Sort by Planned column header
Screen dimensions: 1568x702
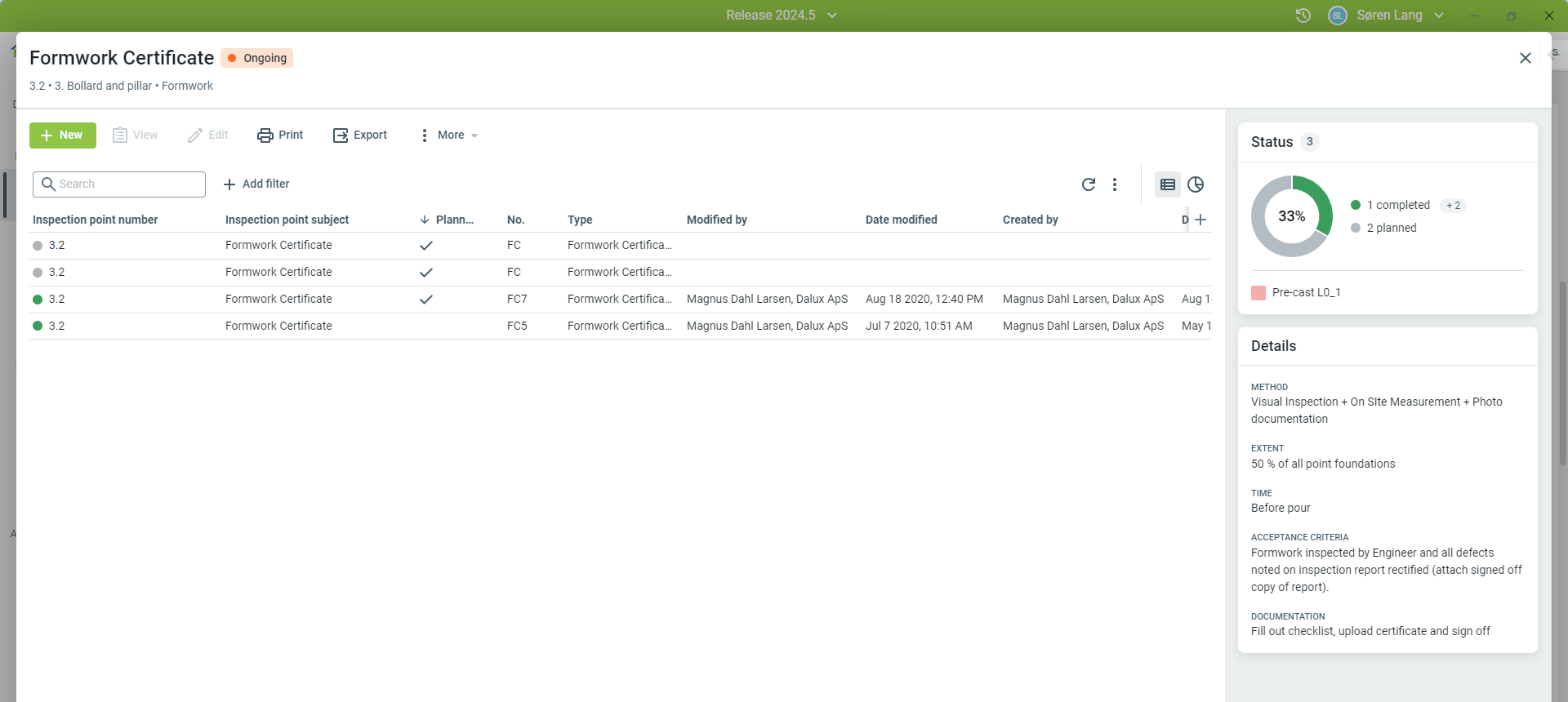tap(453, 220)
